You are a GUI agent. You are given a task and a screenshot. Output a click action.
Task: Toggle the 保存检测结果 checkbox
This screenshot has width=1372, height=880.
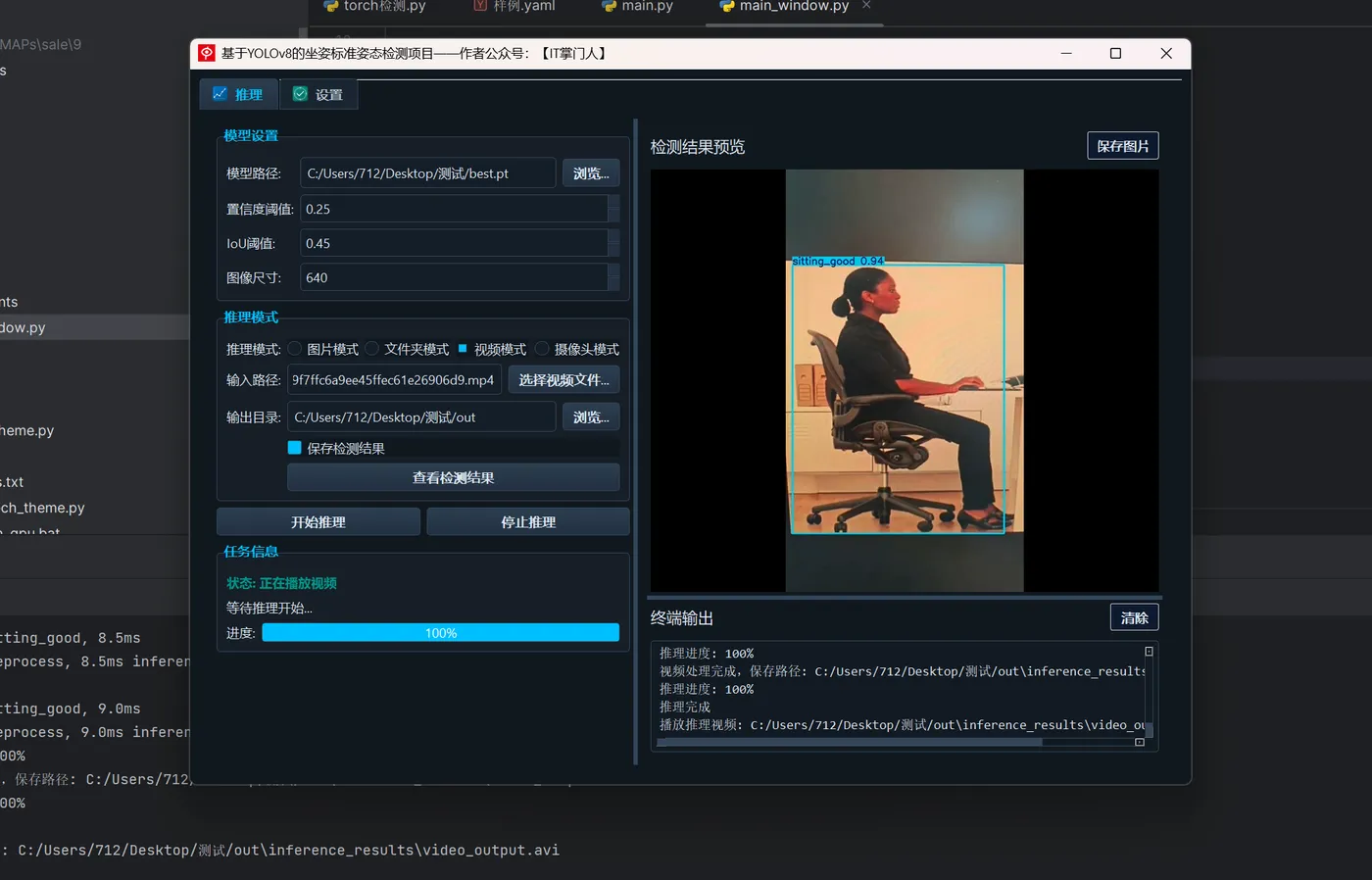pos(294,448)
